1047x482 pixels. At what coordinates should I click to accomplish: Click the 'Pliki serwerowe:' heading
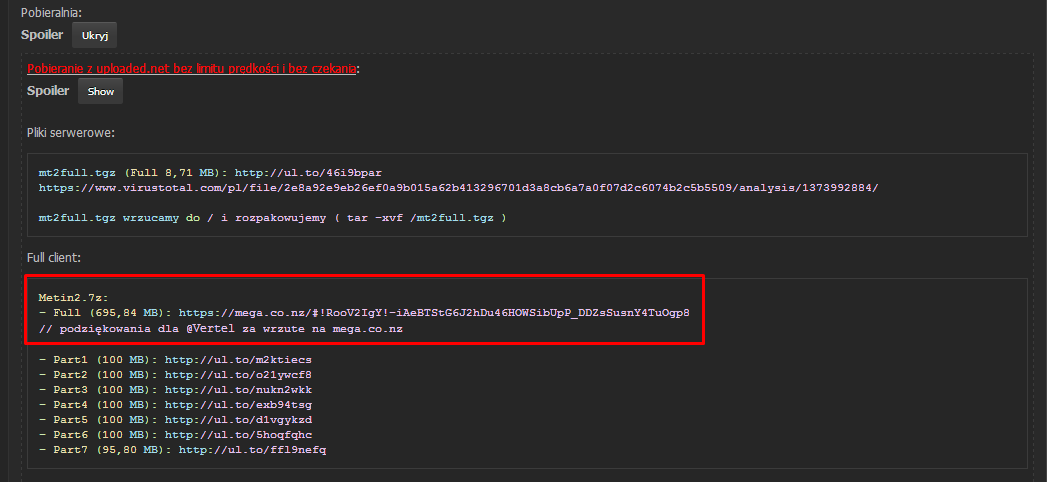tap(71, 133)
